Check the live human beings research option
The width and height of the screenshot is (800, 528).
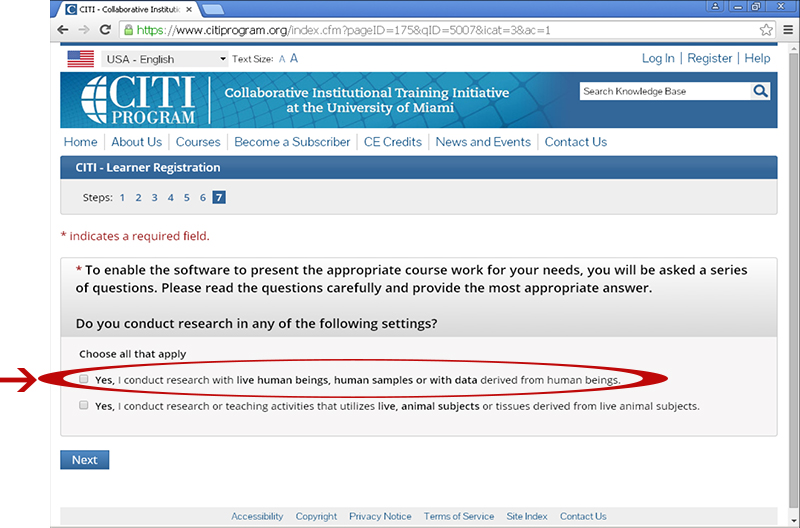[84, 379]
